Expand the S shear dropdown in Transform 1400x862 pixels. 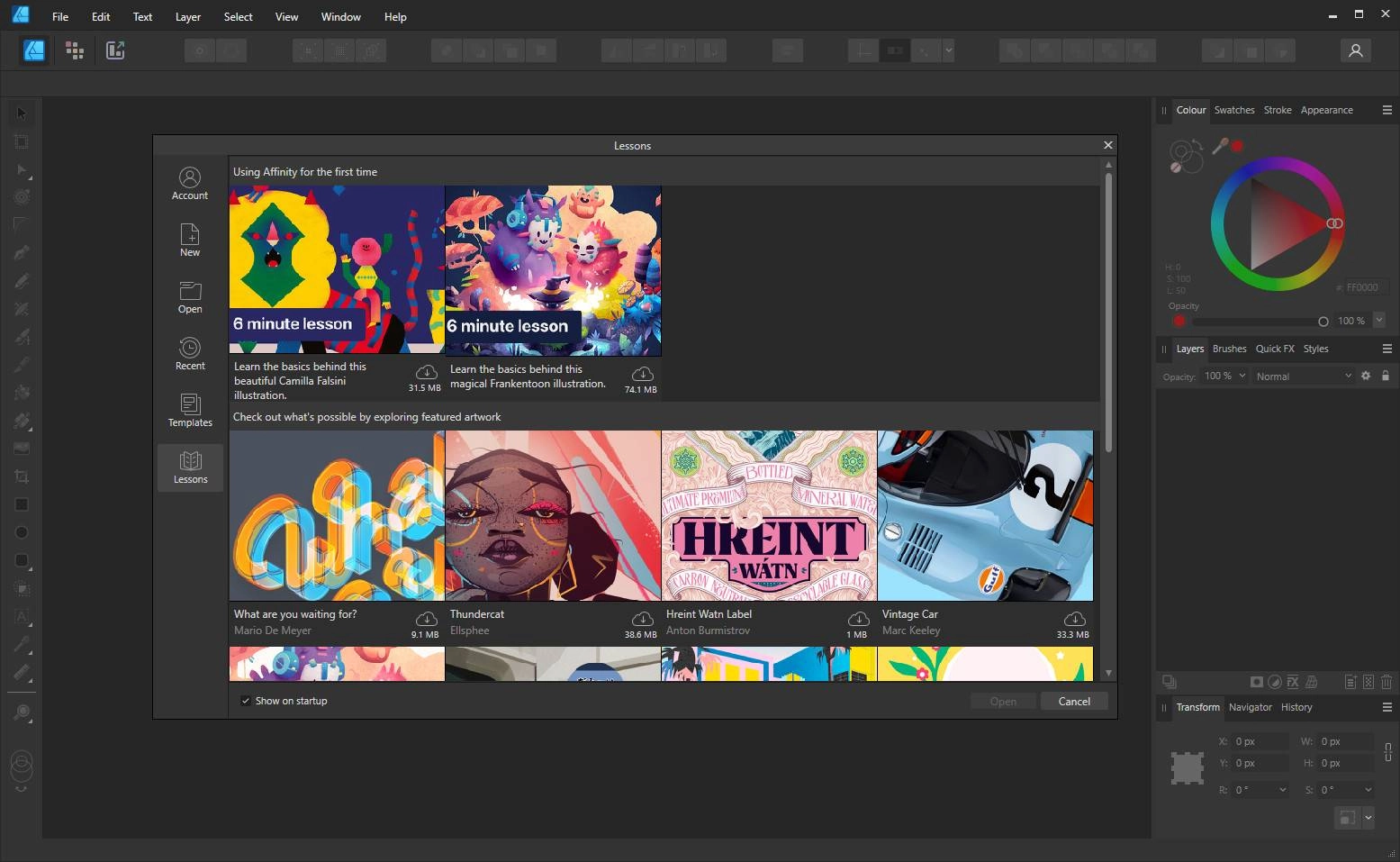(1368, 790)
